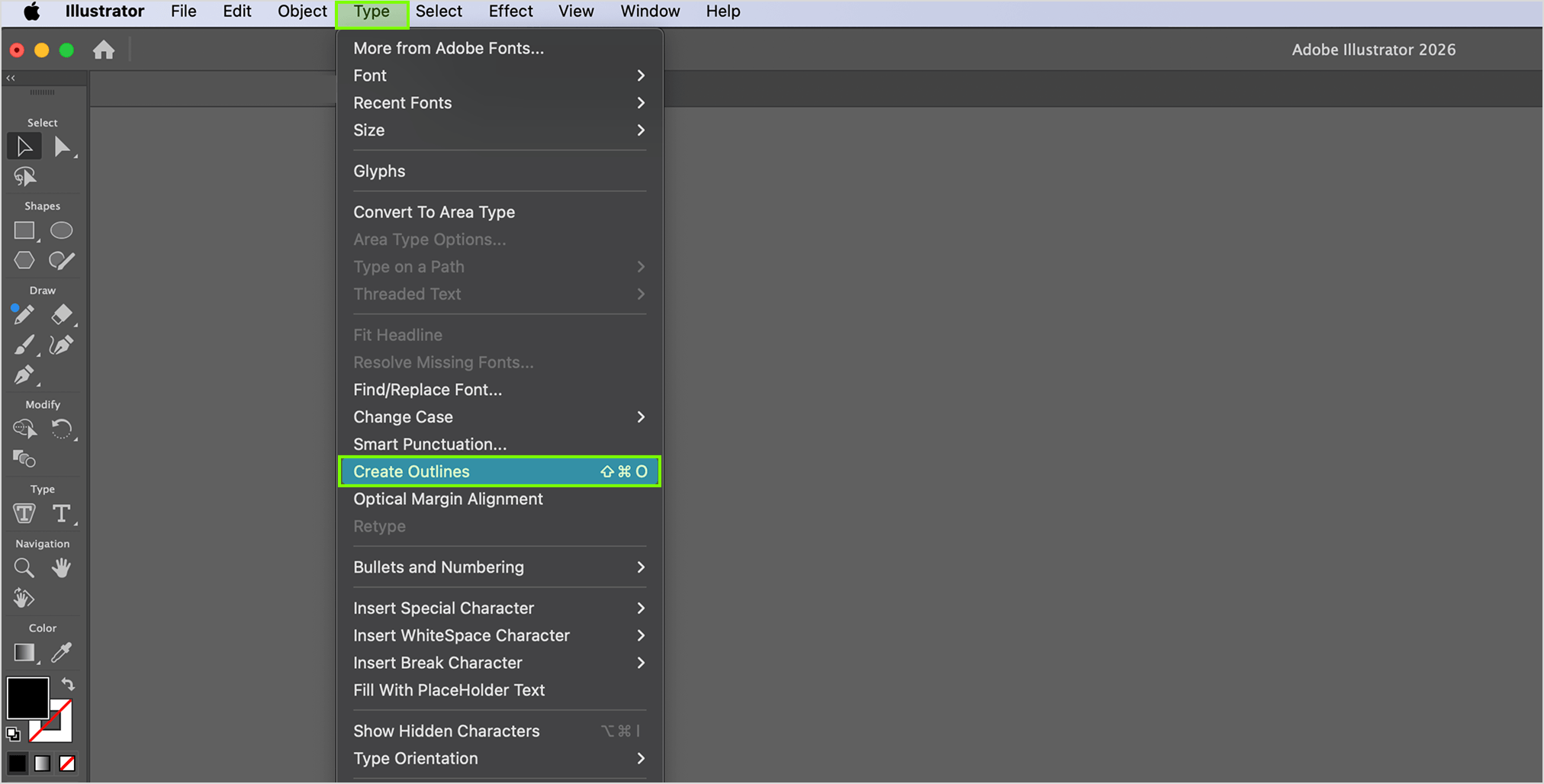
Task: Select the Eyedropper tool
Action: point(62,652)
